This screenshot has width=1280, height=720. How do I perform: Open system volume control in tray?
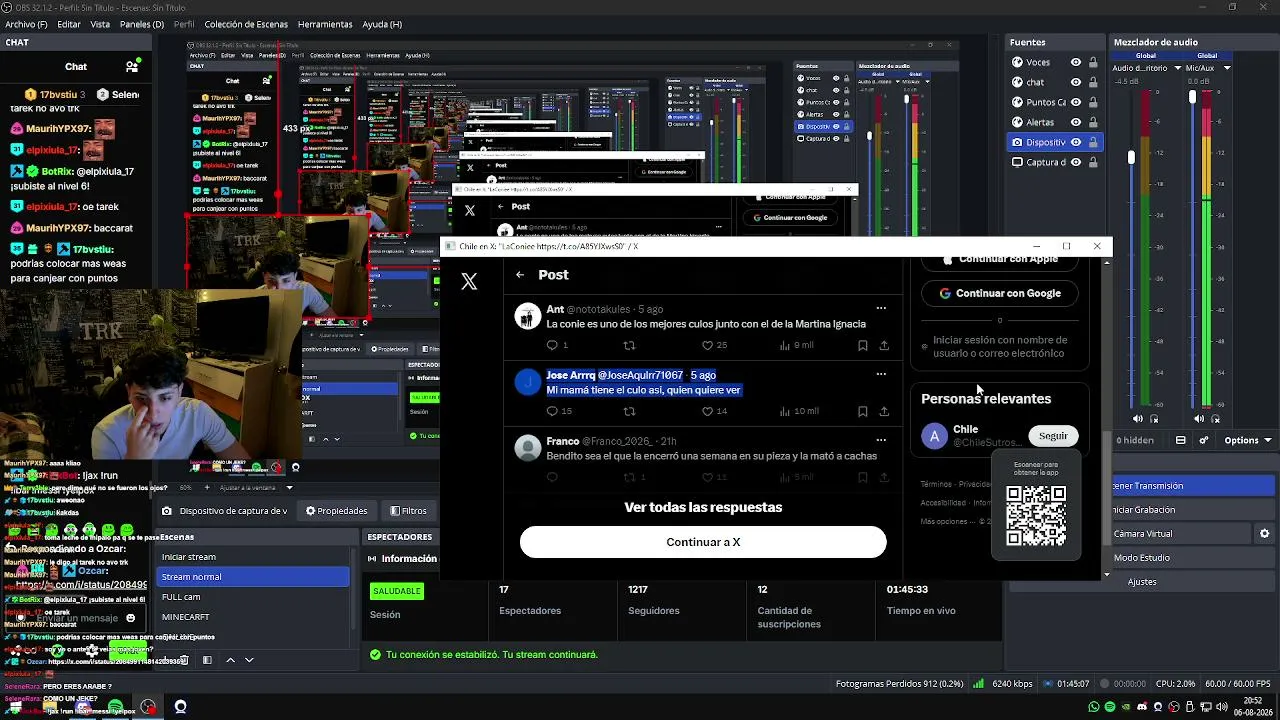point(1222,707)
